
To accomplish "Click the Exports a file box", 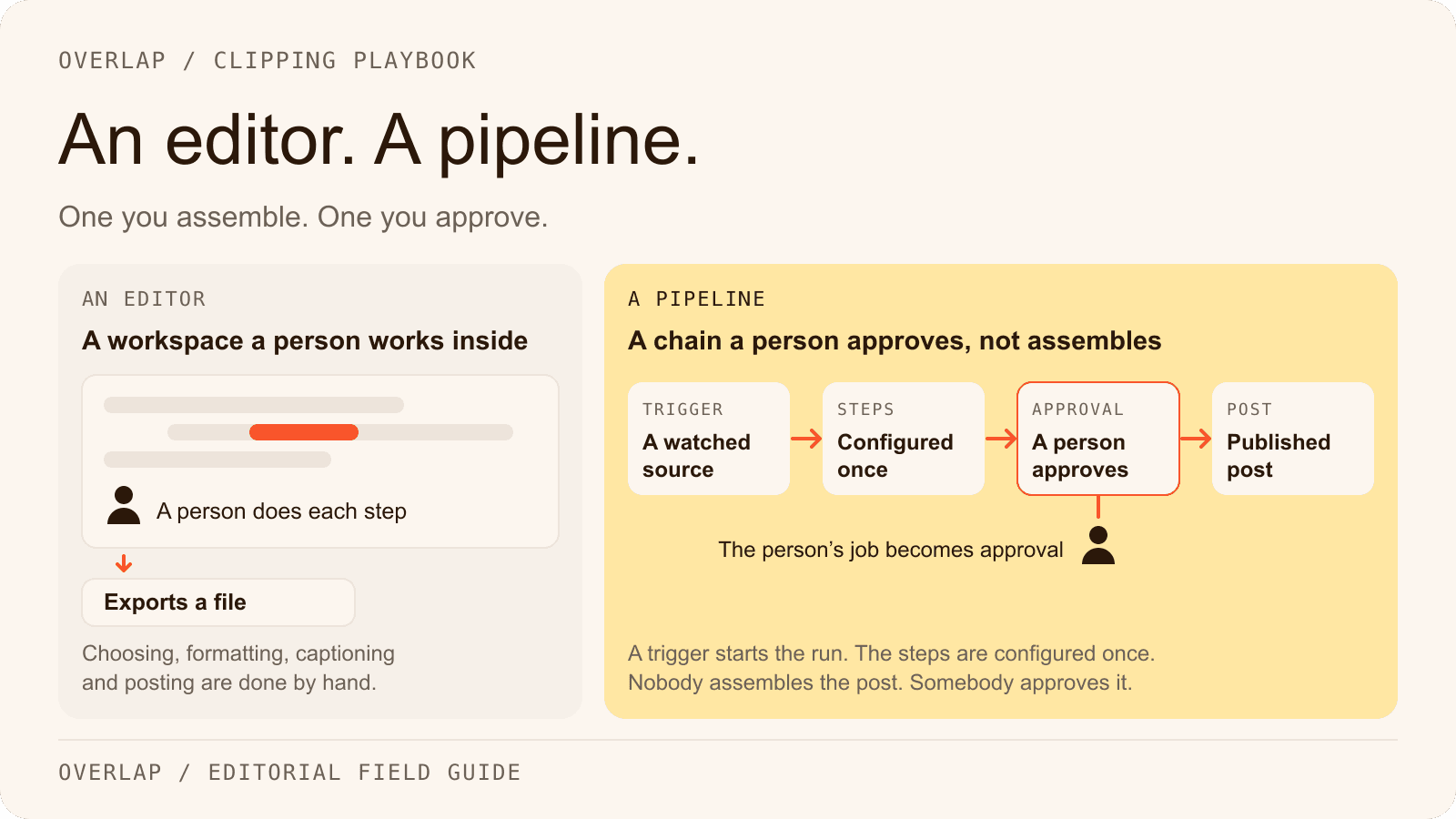I will (218, 602).
